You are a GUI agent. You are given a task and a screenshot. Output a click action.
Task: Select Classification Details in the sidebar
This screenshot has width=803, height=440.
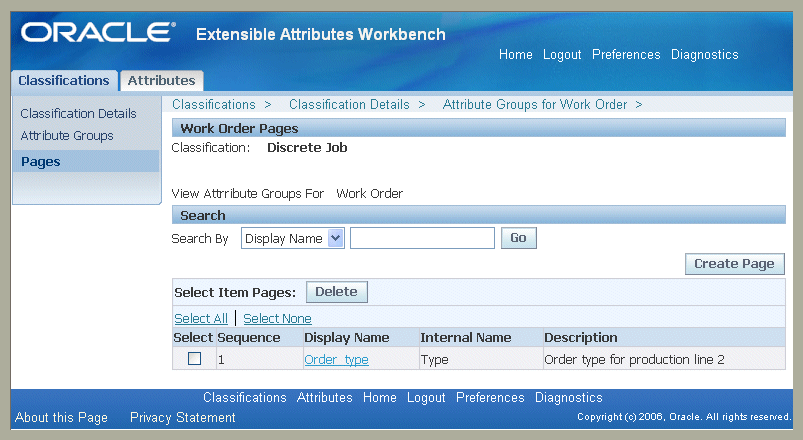[x=78, y=113]
